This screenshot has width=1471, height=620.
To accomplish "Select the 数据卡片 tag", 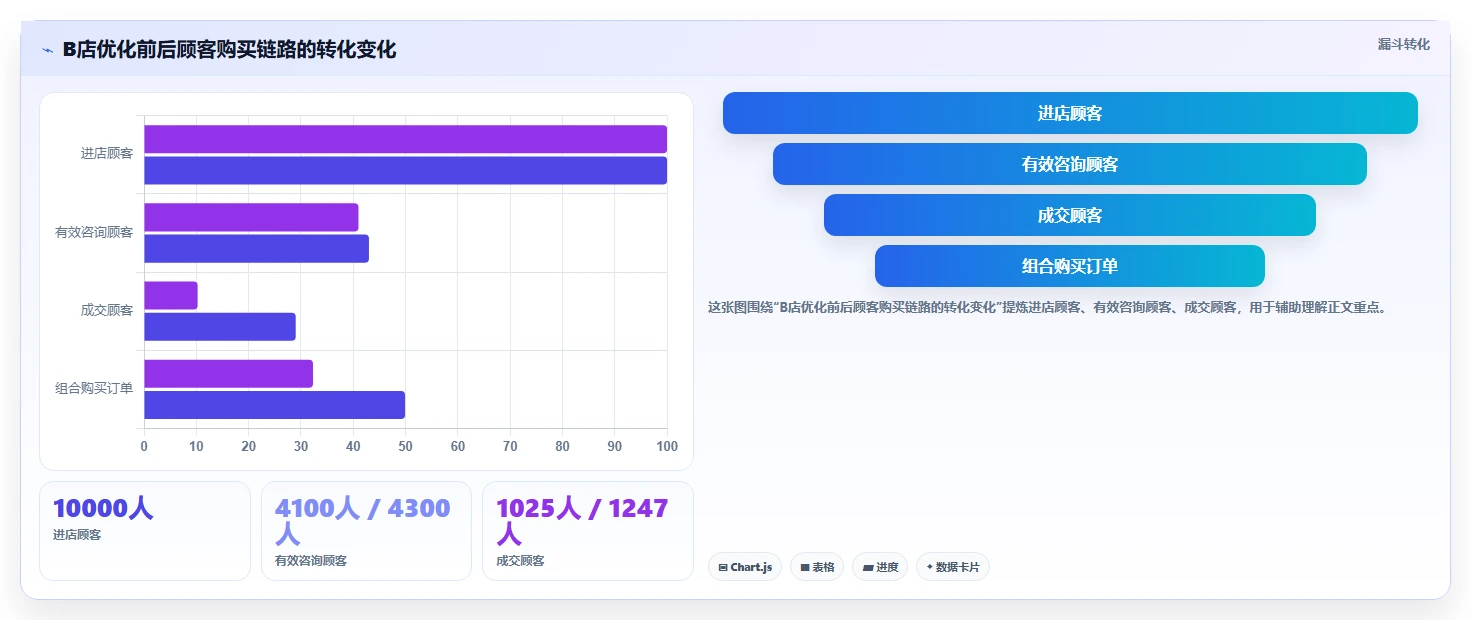I will coord(953,567).
